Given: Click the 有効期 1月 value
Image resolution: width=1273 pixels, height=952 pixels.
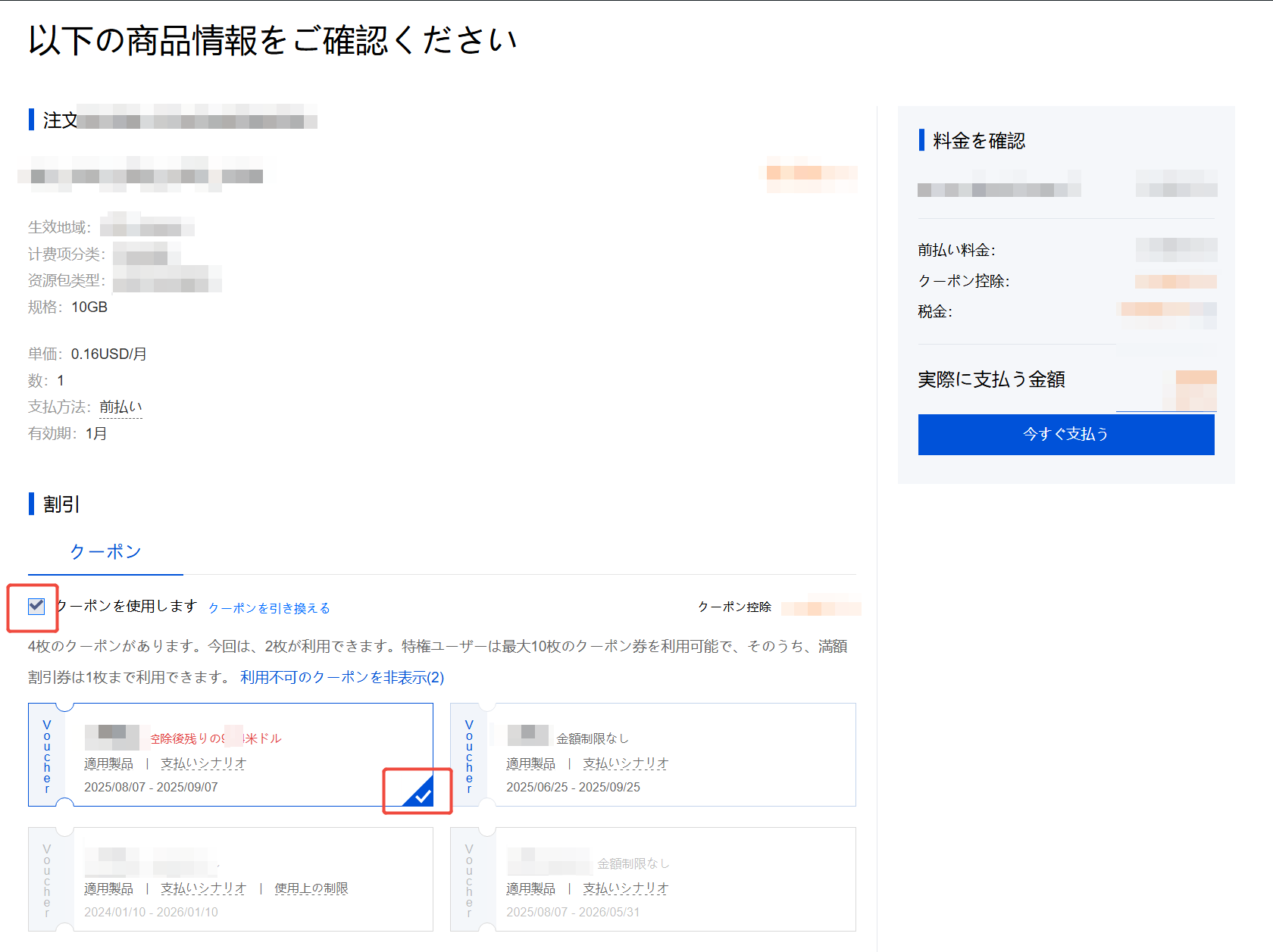Looking at the screenshot, I should pos(96,434).
